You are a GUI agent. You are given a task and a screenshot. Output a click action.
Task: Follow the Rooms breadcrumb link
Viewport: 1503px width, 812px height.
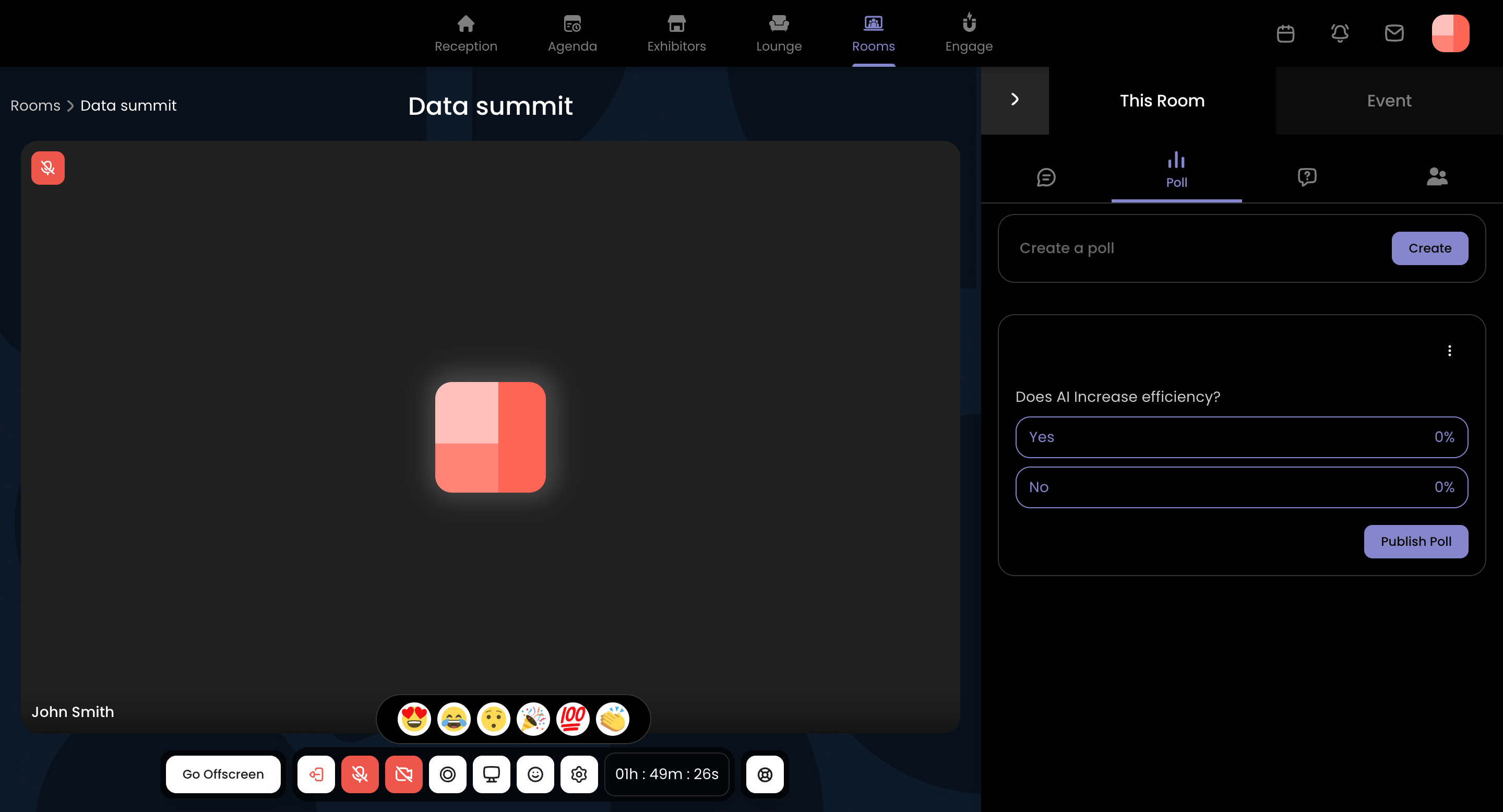tap(35, 105)
